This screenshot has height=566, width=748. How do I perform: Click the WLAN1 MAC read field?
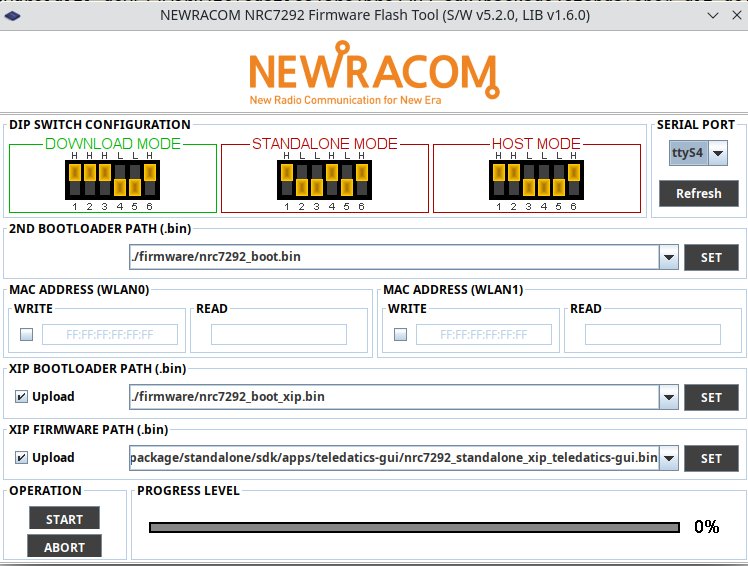[653, 334]
